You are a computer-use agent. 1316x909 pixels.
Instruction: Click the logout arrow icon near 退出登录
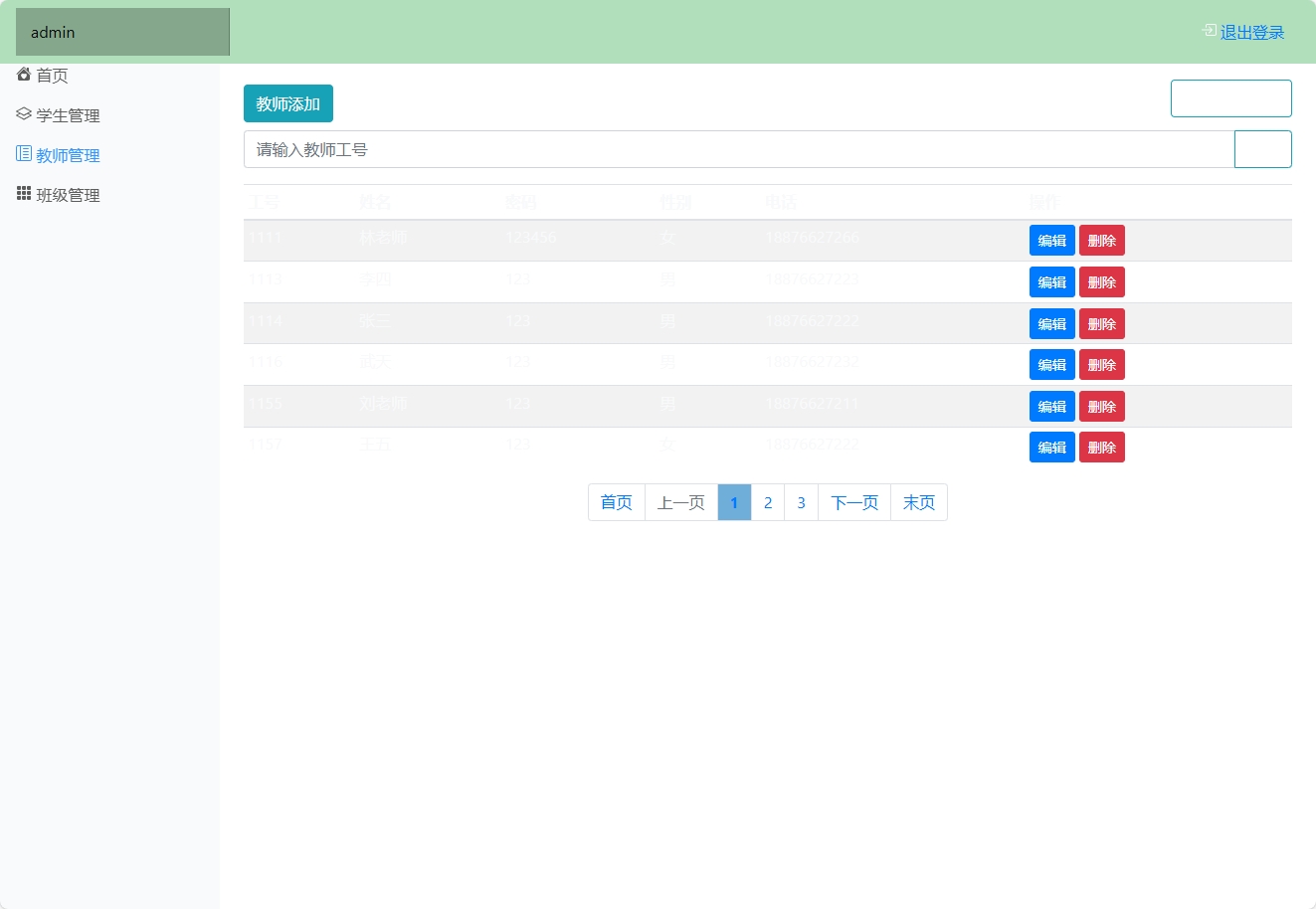pyautogui.click(x=1208, y=32)
